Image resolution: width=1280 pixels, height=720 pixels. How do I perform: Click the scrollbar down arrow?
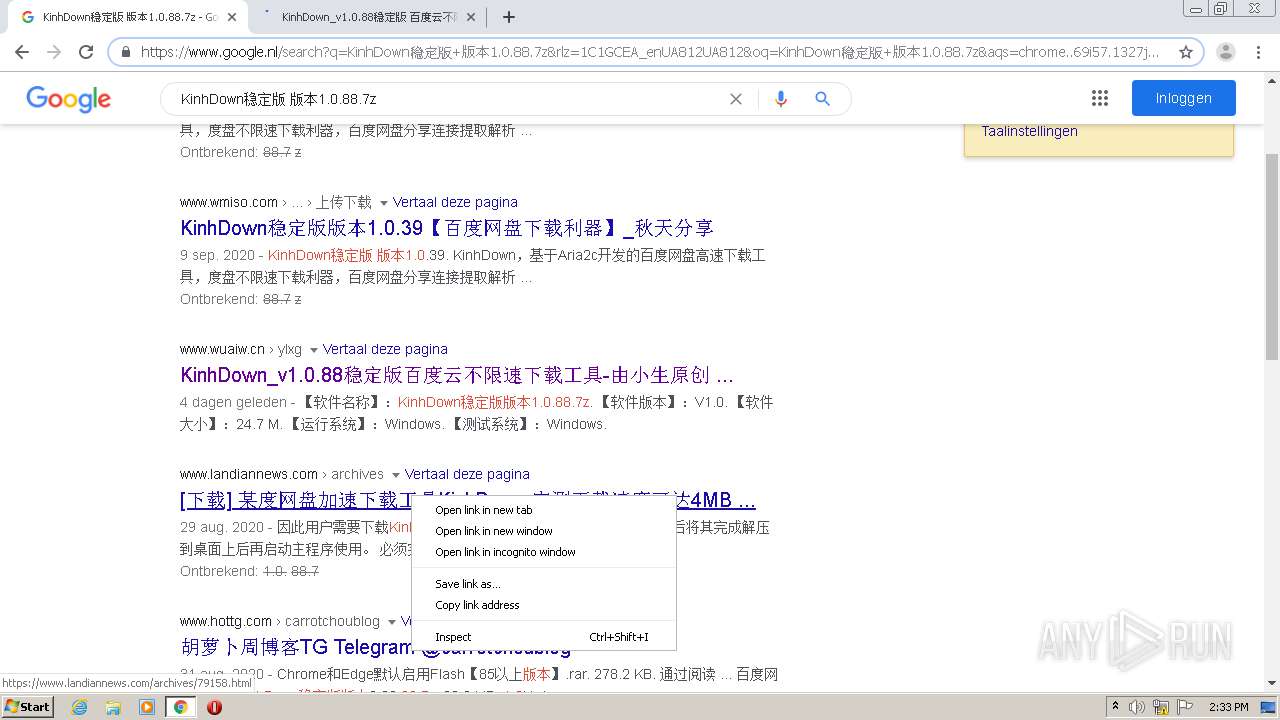1272,684
